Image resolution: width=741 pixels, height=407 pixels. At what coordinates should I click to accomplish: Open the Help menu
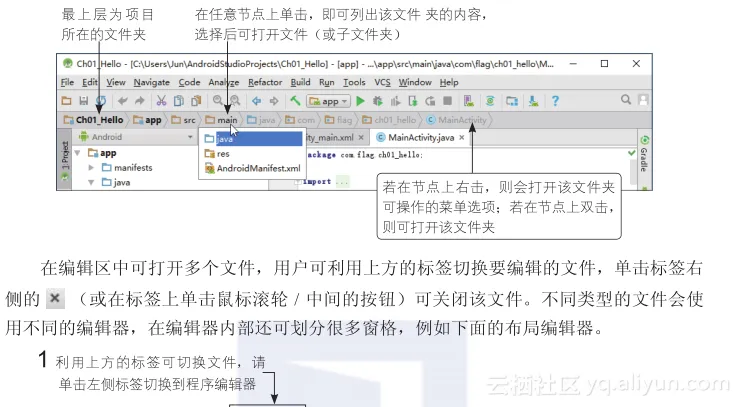tap(449, 82)
